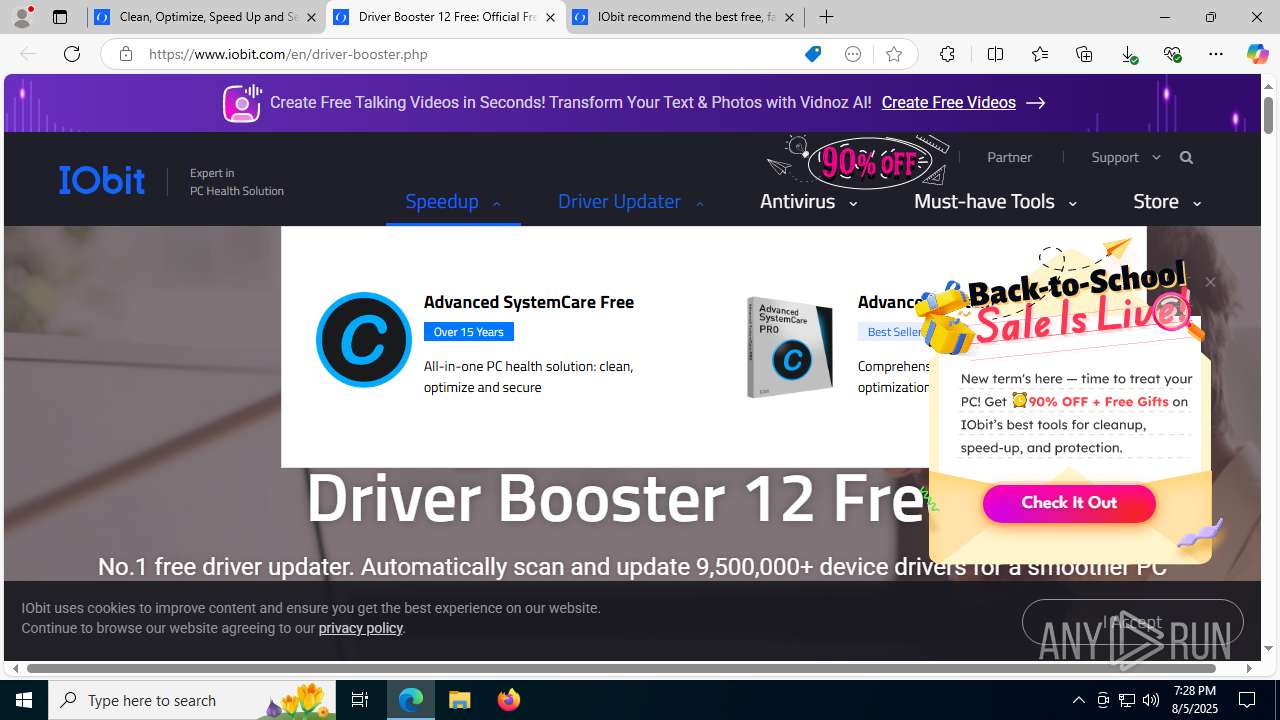Screen dimensions: 1280x720
Task: Click the Over 15 Years badge
Action: [468, 332]
